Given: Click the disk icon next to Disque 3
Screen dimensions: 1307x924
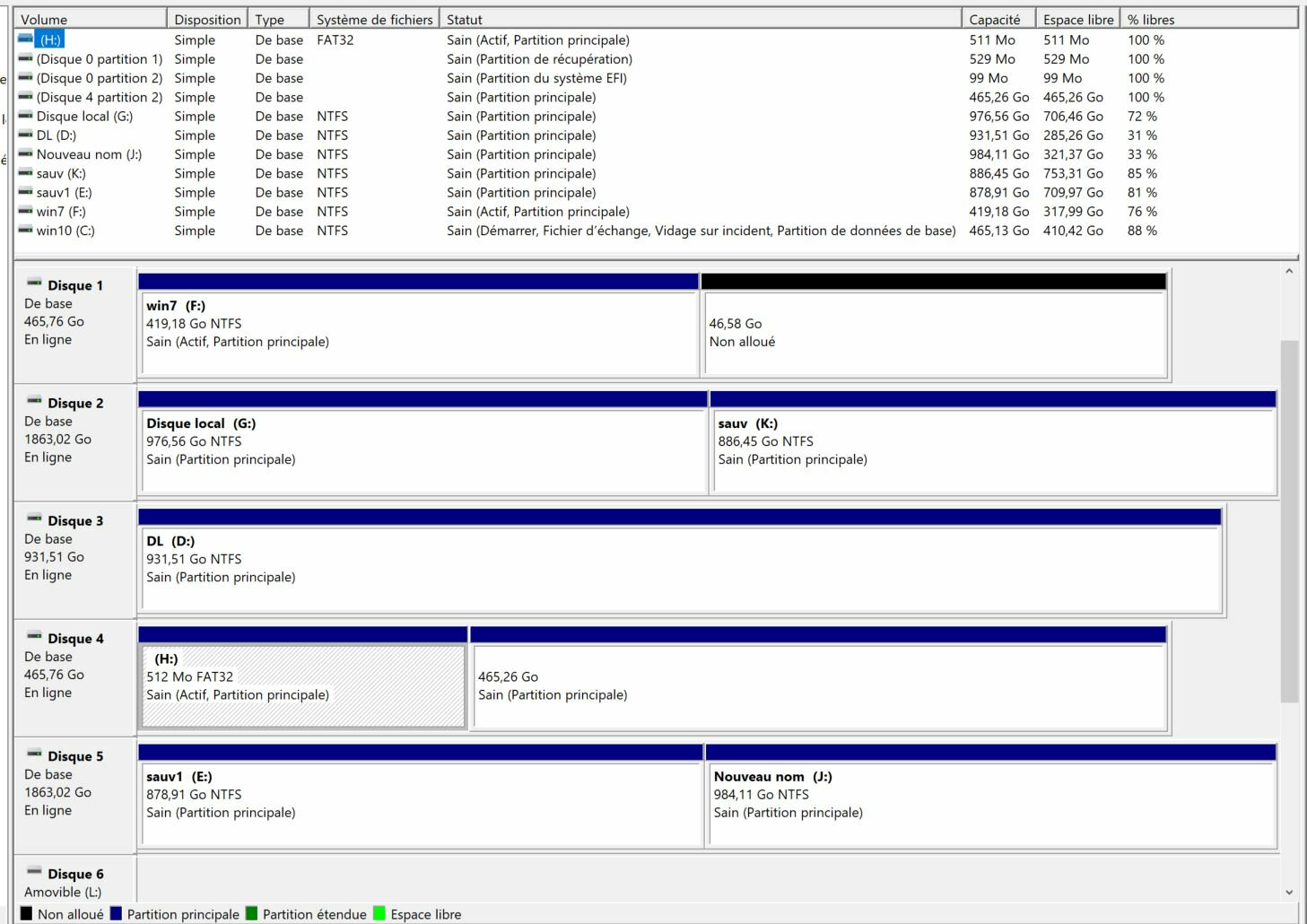Looking at the screenshot, I should point(34,519).
